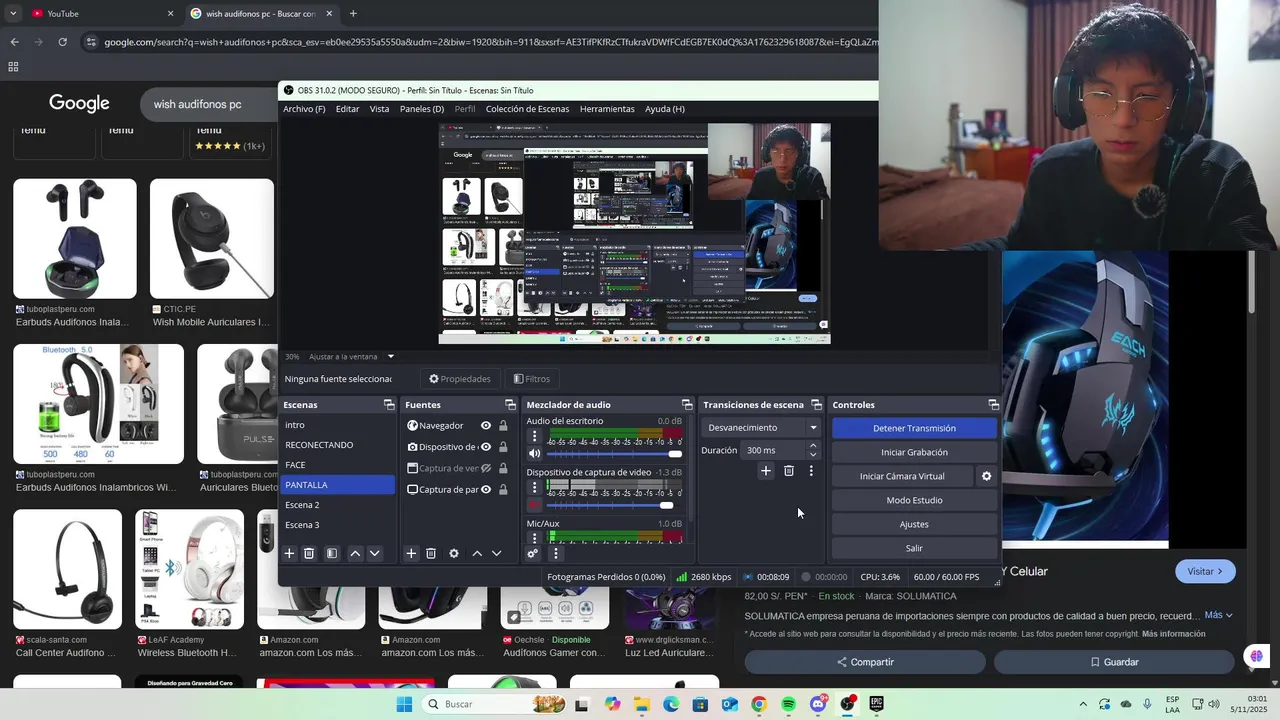Open audio mixer toolbar menu dots
The image size is (1280, 720).
tap(555, 553)
